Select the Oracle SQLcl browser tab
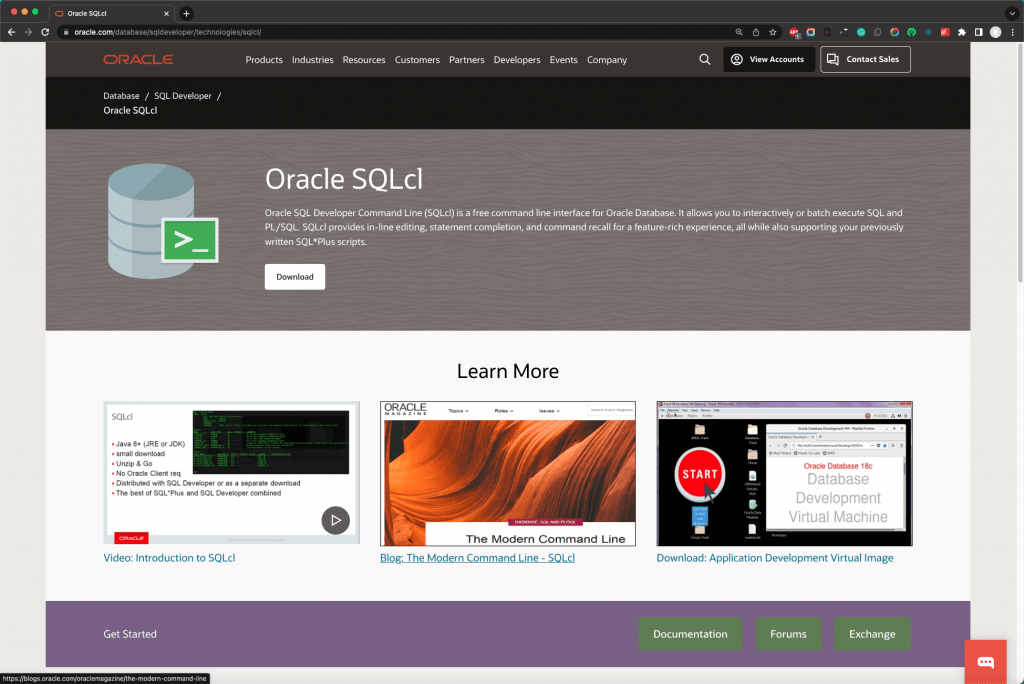The width and height of the screenshot is (1024, 684). click(x=111, y=13)
